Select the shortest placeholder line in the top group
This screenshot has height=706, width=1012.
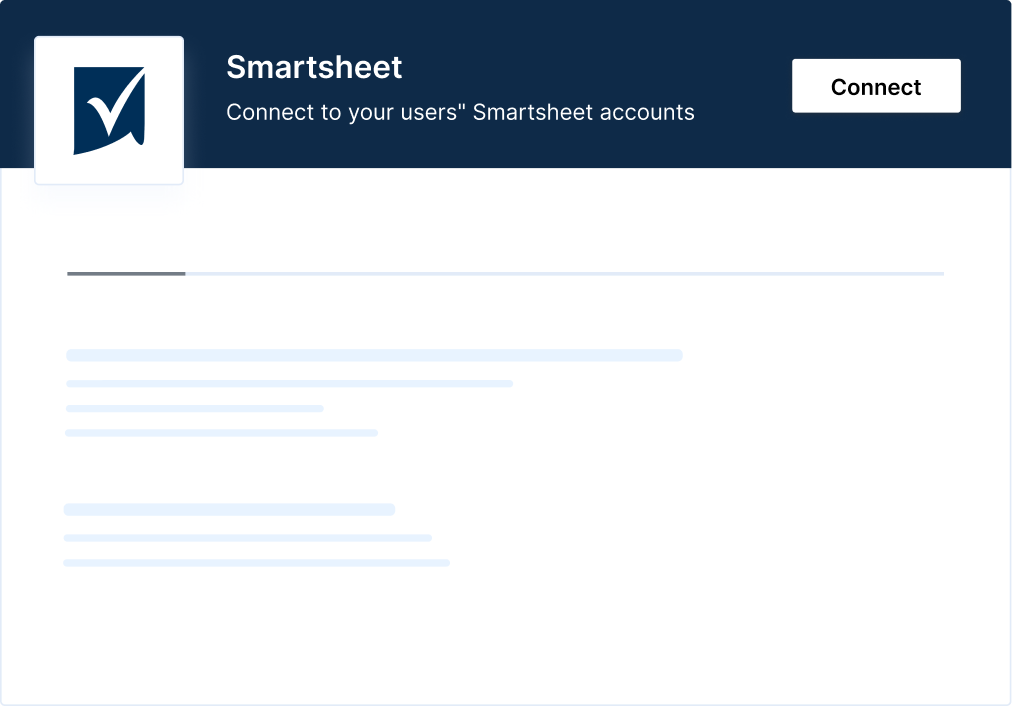[194, 408]
